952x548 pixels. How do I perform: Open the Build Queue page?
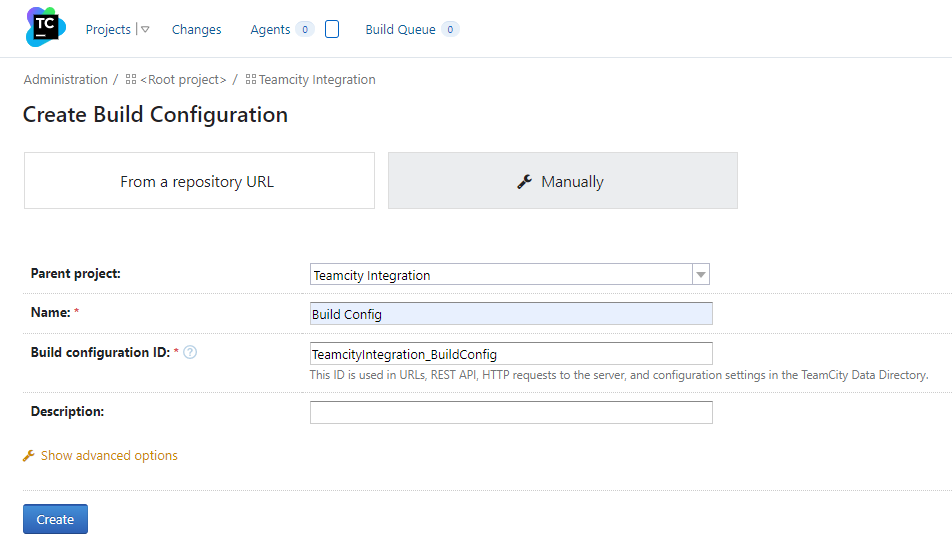click(x=400, y=30)
